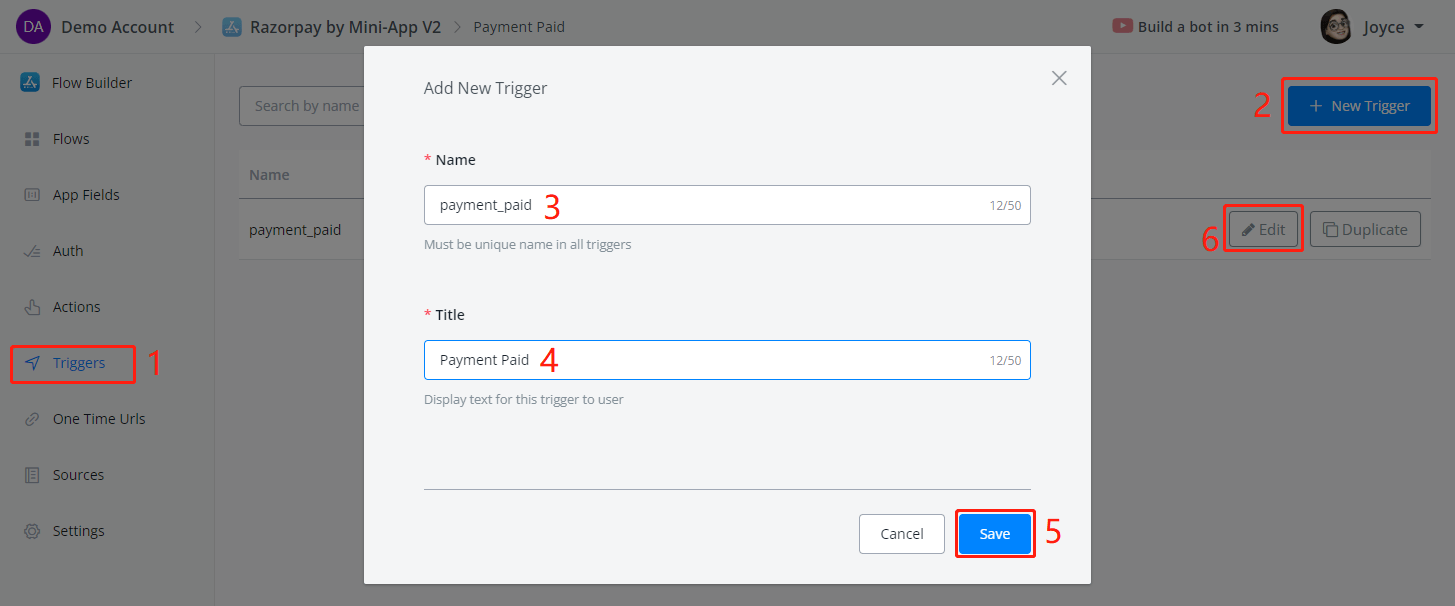Click the Auth sidebar icon
Screen dimensions: 1455x606
pyautogui.click(x=31, y=251)
